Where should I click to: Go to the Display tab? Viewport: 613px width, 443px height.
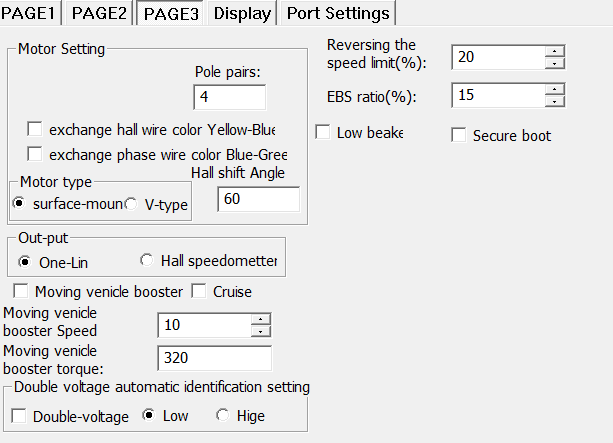coord(241,13)
